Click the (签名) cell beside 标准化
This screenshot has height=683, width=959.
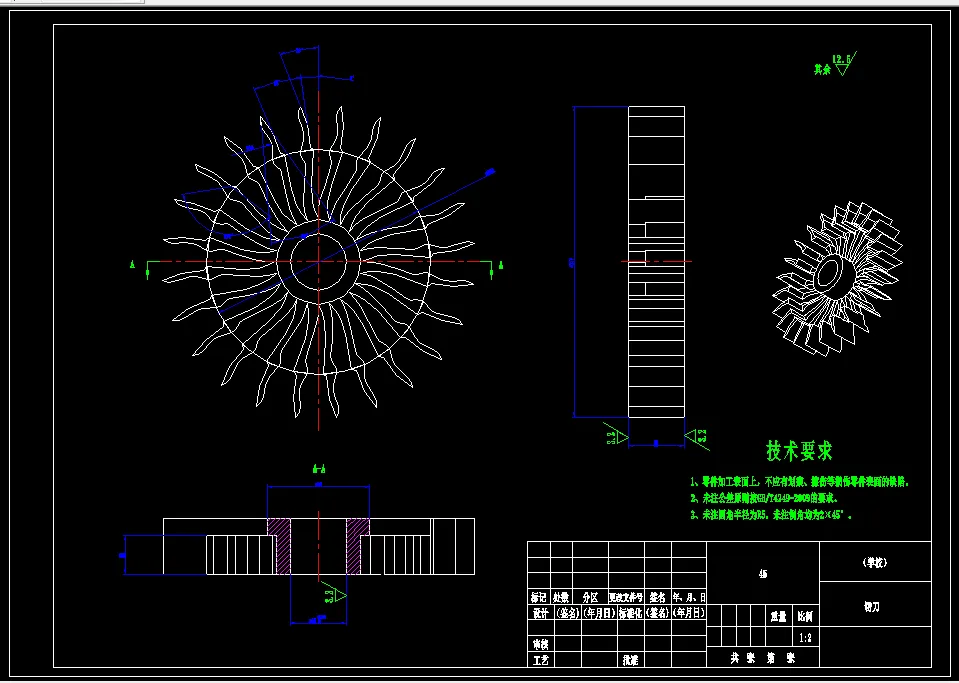pyautogui.click(x=657, y=613)
